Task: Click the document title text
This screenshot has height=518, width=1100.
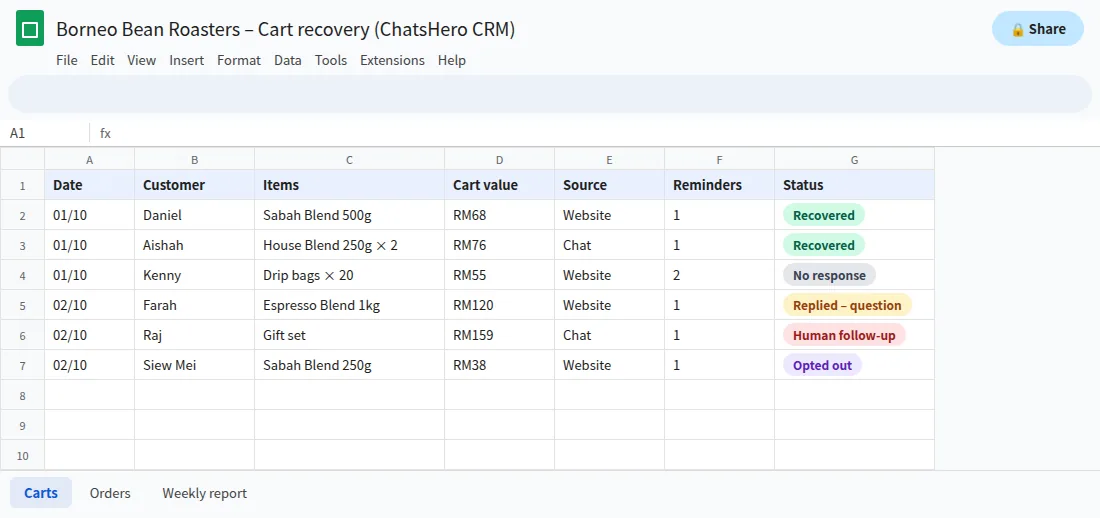Action: [286, 29]
